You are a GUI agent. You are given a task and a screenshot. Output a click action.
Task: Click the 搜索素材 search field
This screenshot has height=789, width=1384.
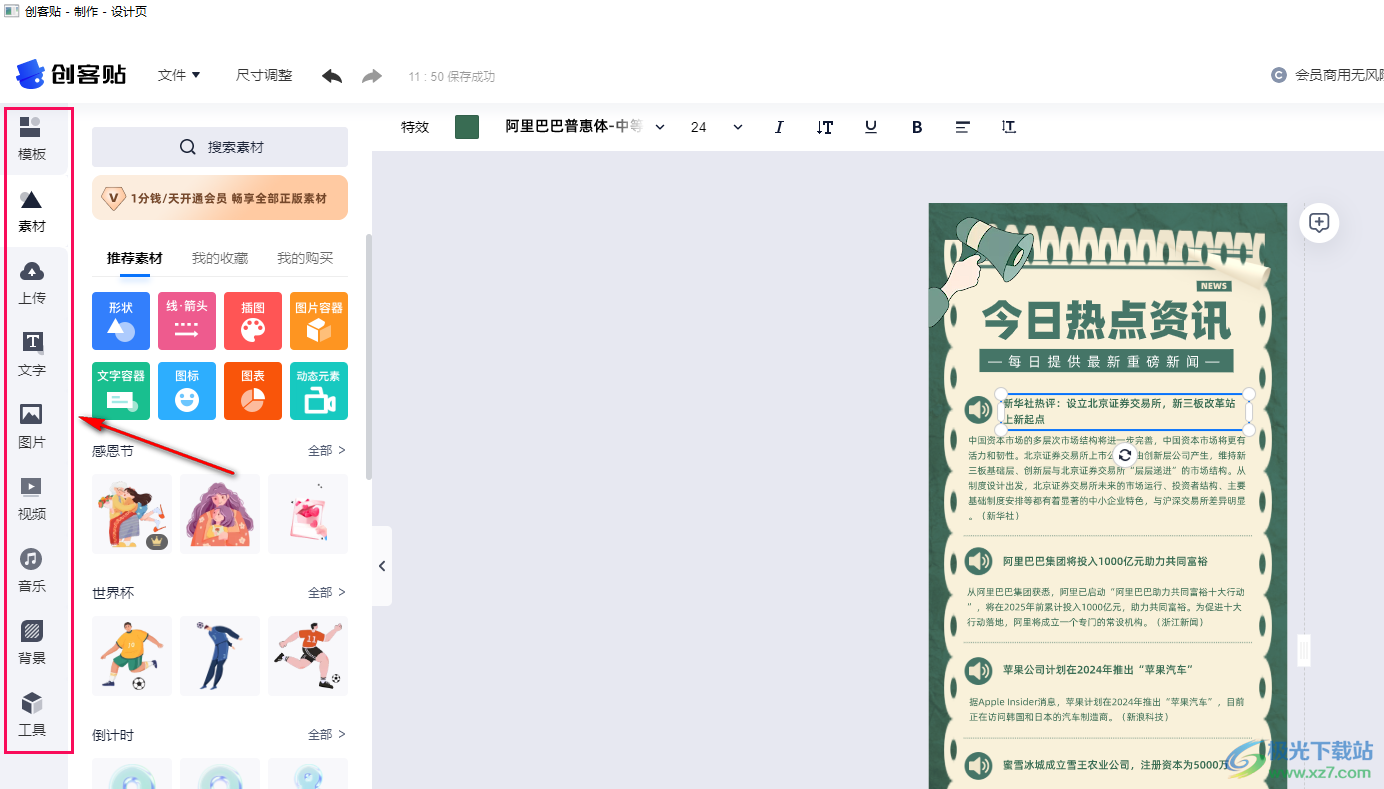point(220,147)
